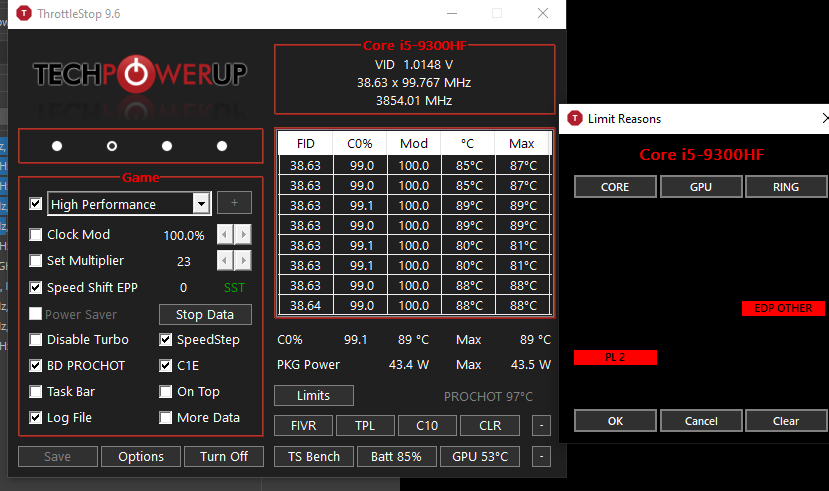This screenshot has width=829, height=491.
Task: Click the red EDP OTHER indicator
Action: pyautogui.click(x=784, y=308)
